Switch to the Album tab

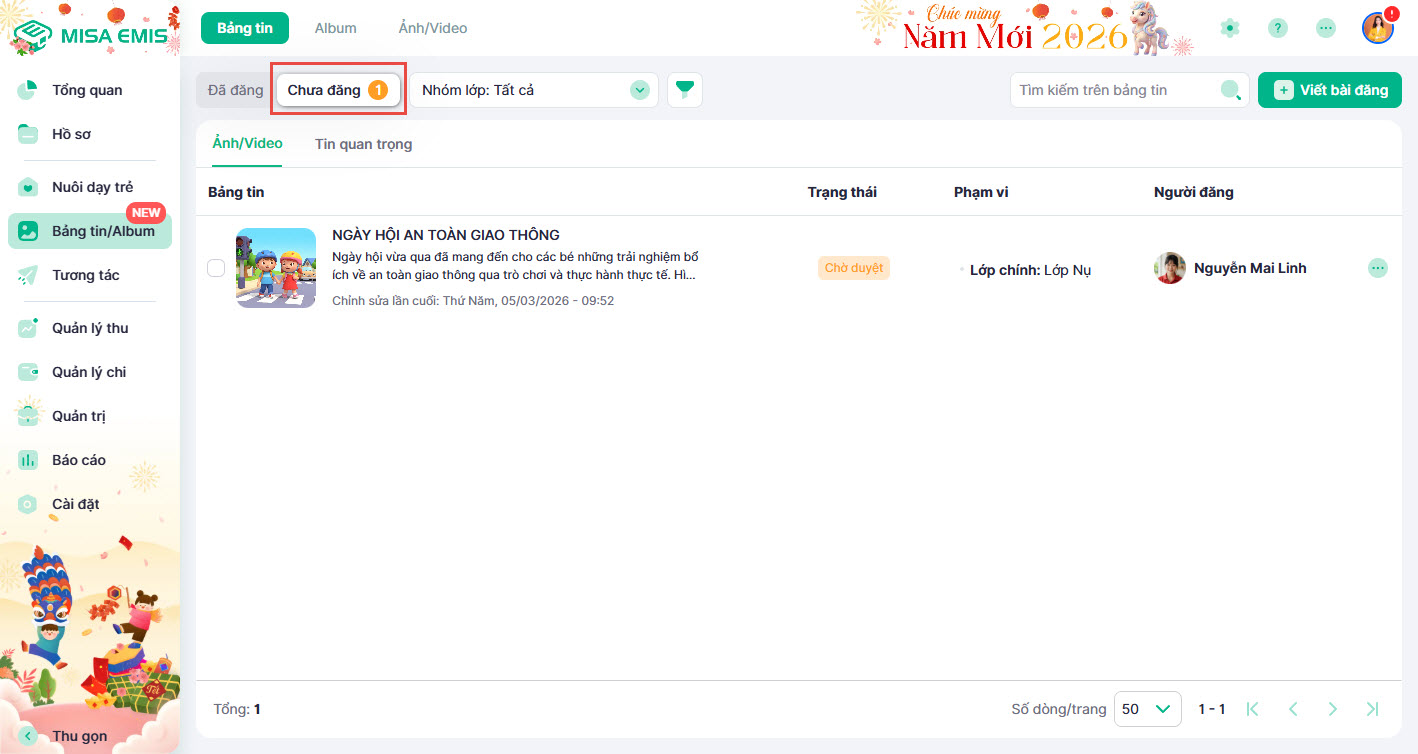[335, 28]
